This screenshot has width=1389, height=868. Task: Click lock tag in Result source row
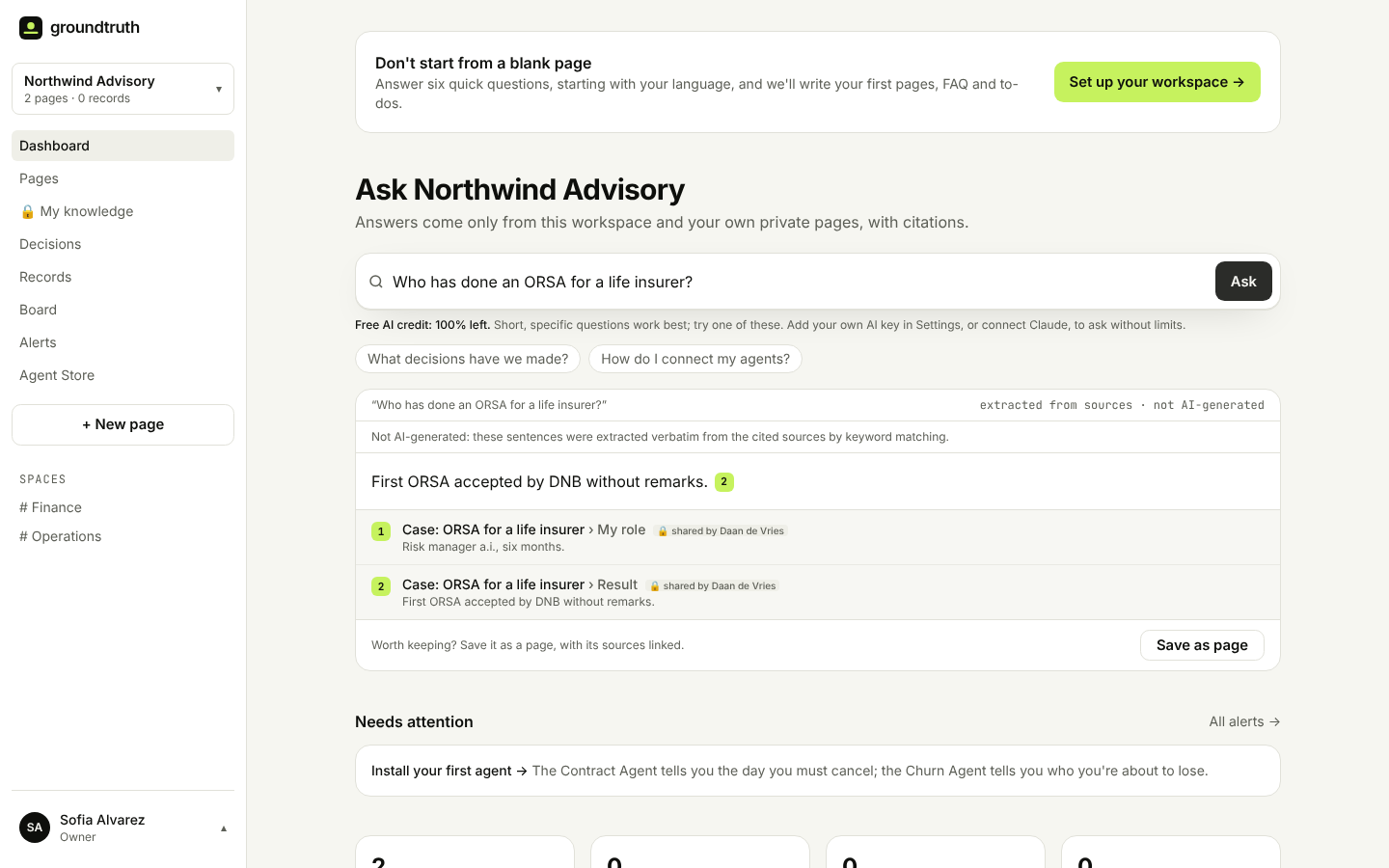pos(712,585)
